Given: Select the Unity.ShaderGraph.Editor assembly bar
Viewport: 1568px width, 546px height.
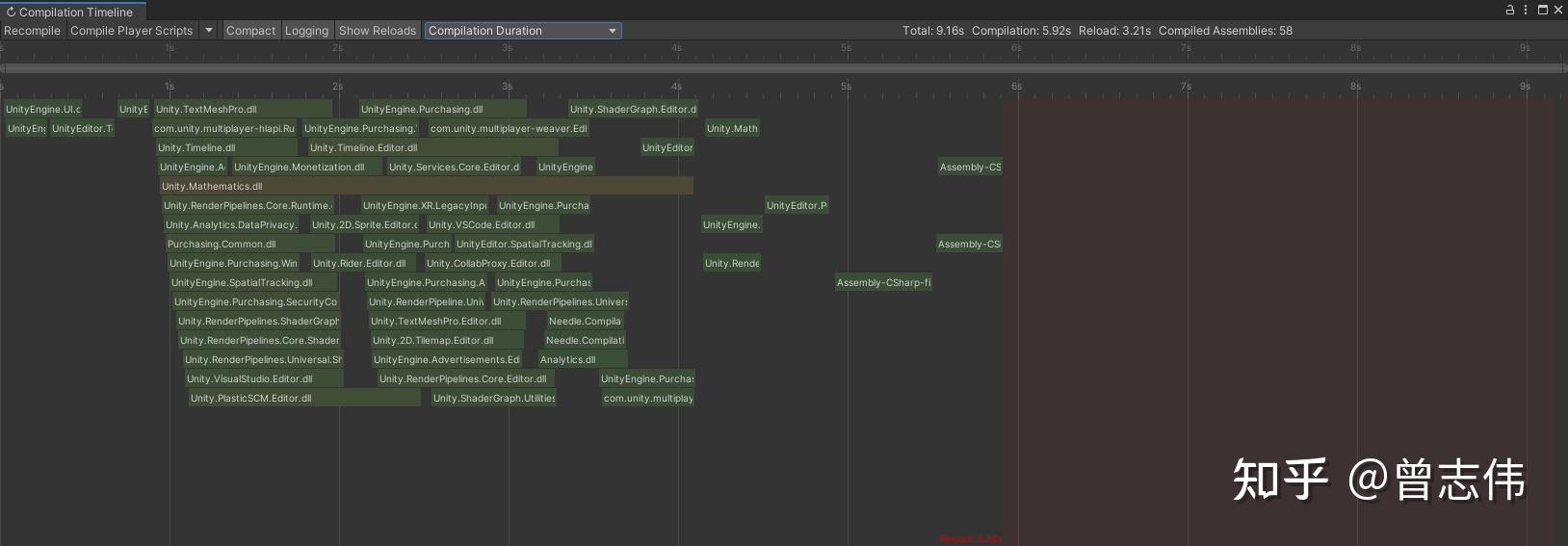Looking at the screenshot, I should tap(633, 109).
